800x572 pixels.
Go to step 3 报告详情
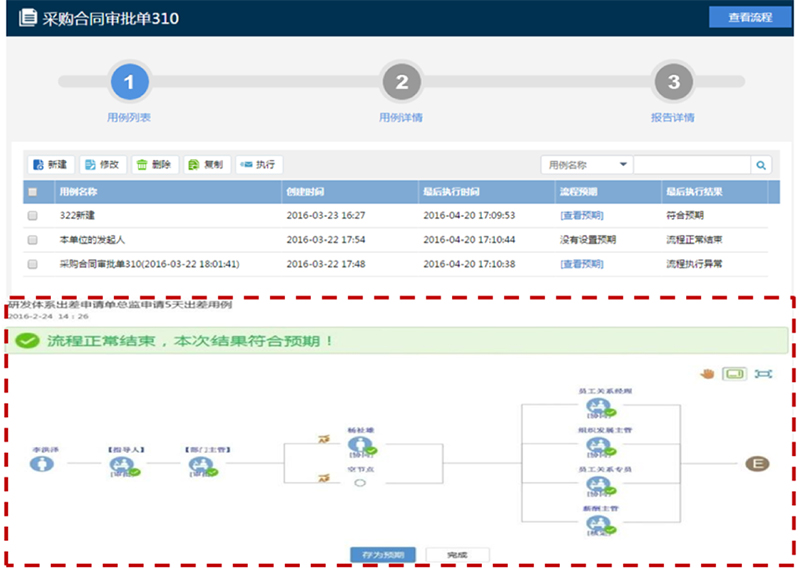[x=673, y=83]
